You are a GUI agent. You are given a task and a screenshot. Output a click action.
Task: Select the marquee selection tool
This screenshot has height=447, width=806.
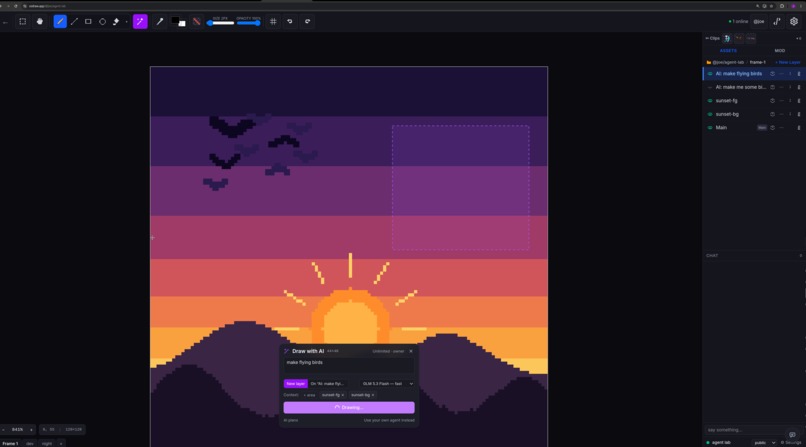tap(23, 22)
